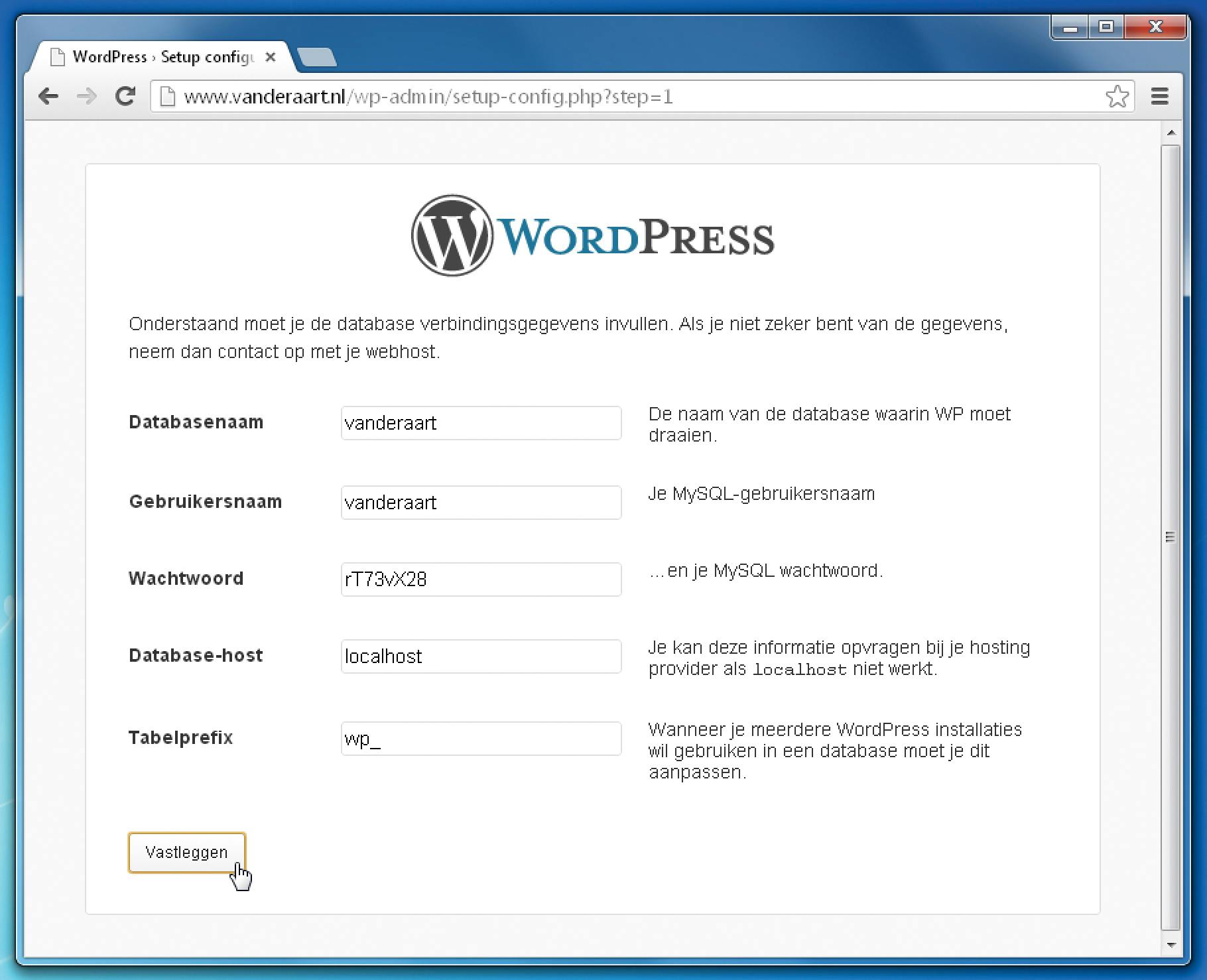Click the 'De naam van de database' description
The height and width of the screenshot is (980, 1207).
point(830,425)
